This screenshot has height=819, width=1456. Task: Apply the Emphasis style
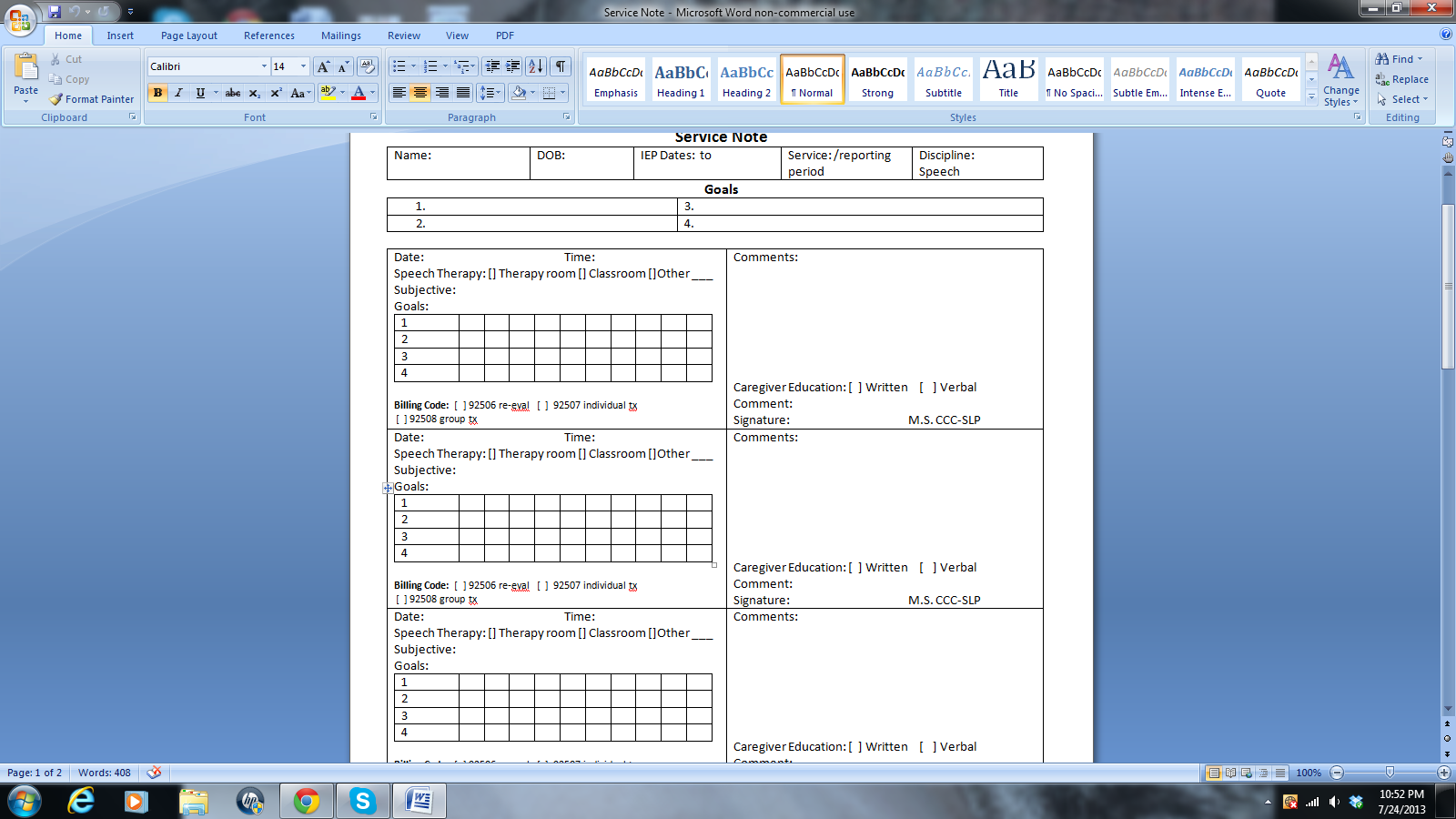[616, 79]
